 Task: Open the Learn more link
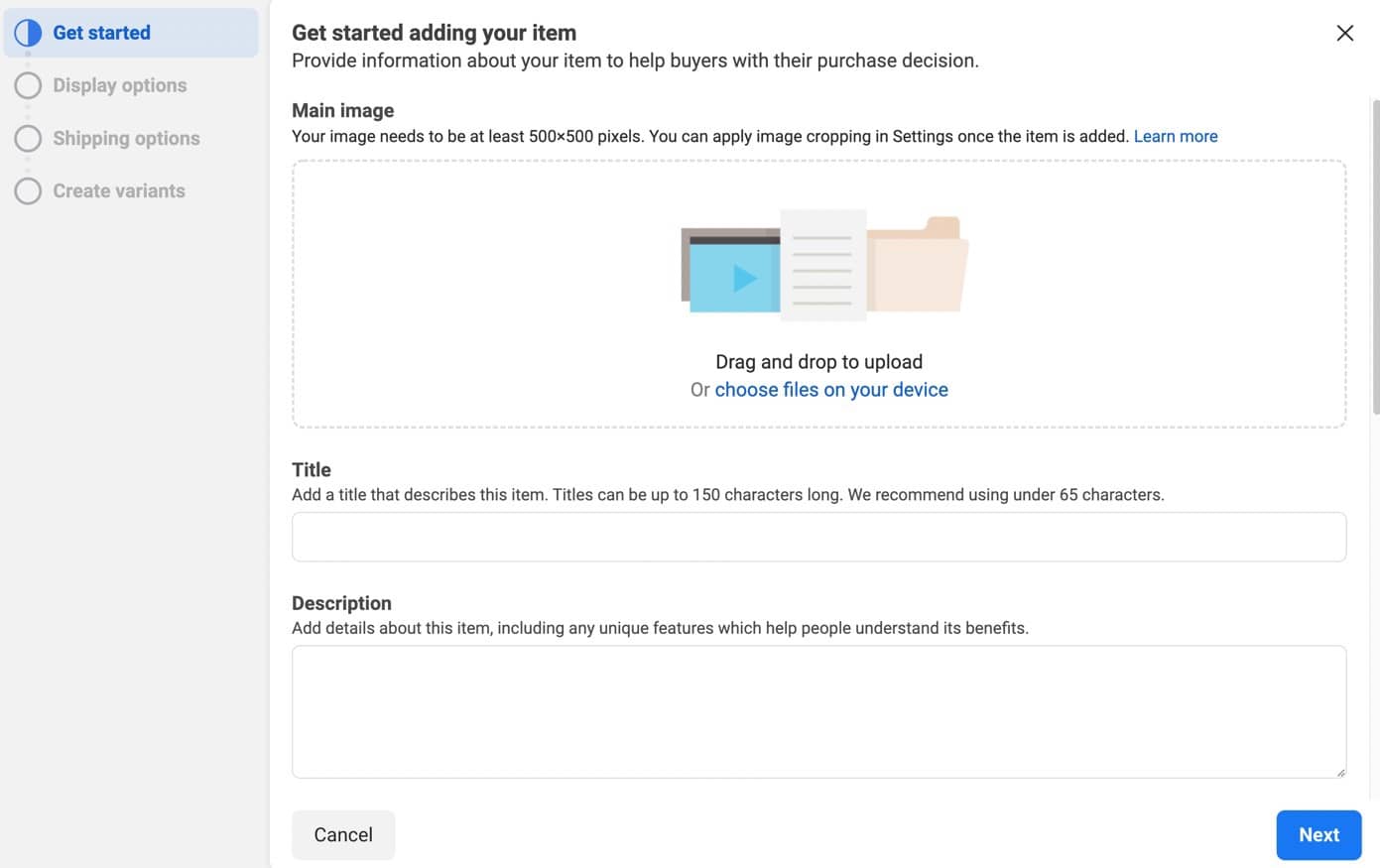[x=1176, y=136]
